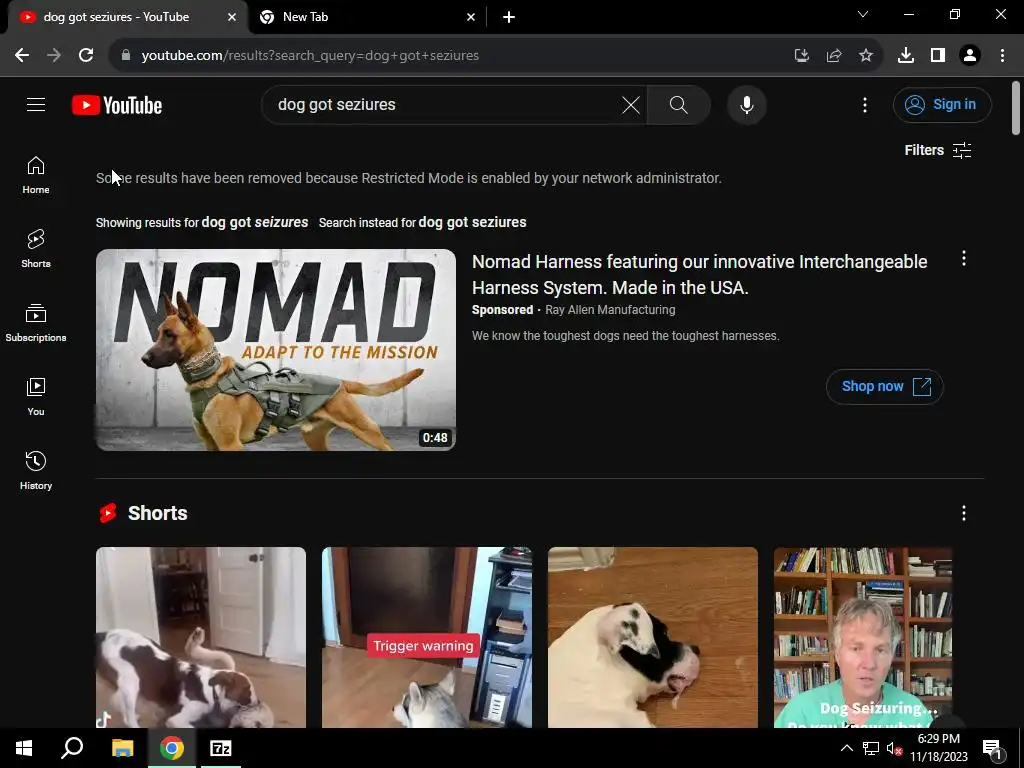This screenshot has width=1024, height=768.
Task: Open the Chrome three-dot menu
Action: 1002,56
